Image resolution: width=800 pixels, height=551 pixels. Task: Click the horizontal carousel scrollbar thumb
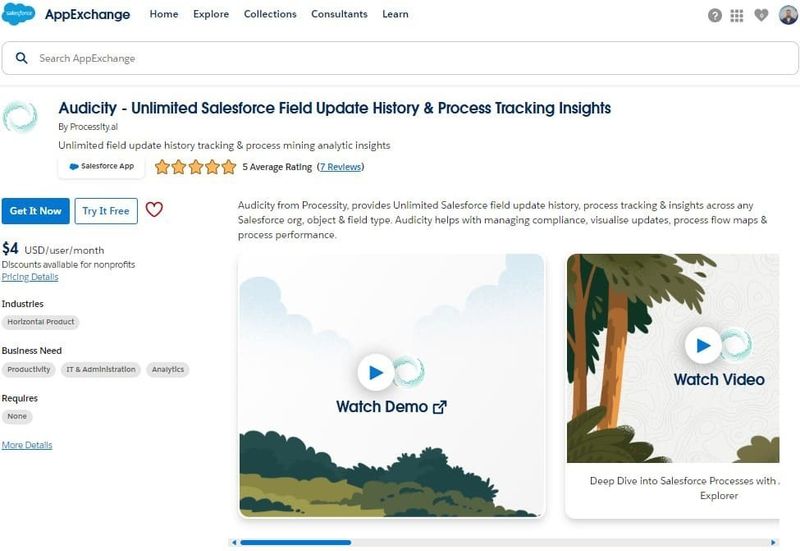(295, 542)
